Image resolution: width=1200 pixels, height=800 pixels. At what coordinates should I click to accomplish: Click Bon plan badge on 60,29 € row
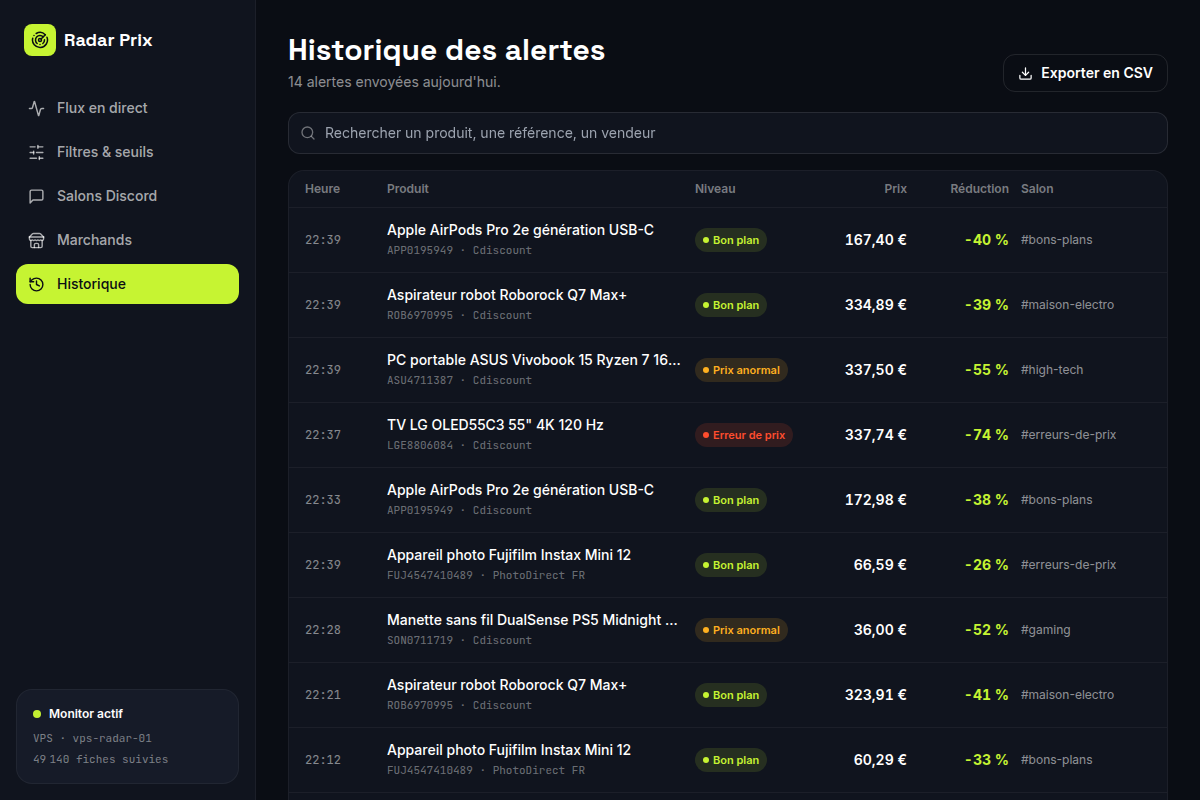(x=731, y=760)
